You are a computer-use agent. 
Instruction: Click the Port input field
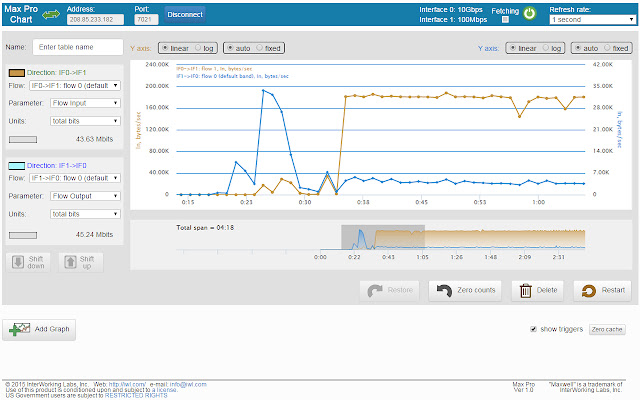pos(146,19)
